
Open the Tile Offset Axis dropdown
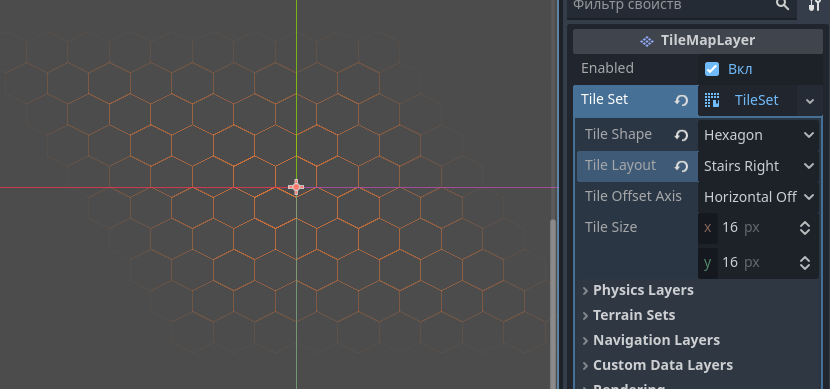(x=759, y=197)
